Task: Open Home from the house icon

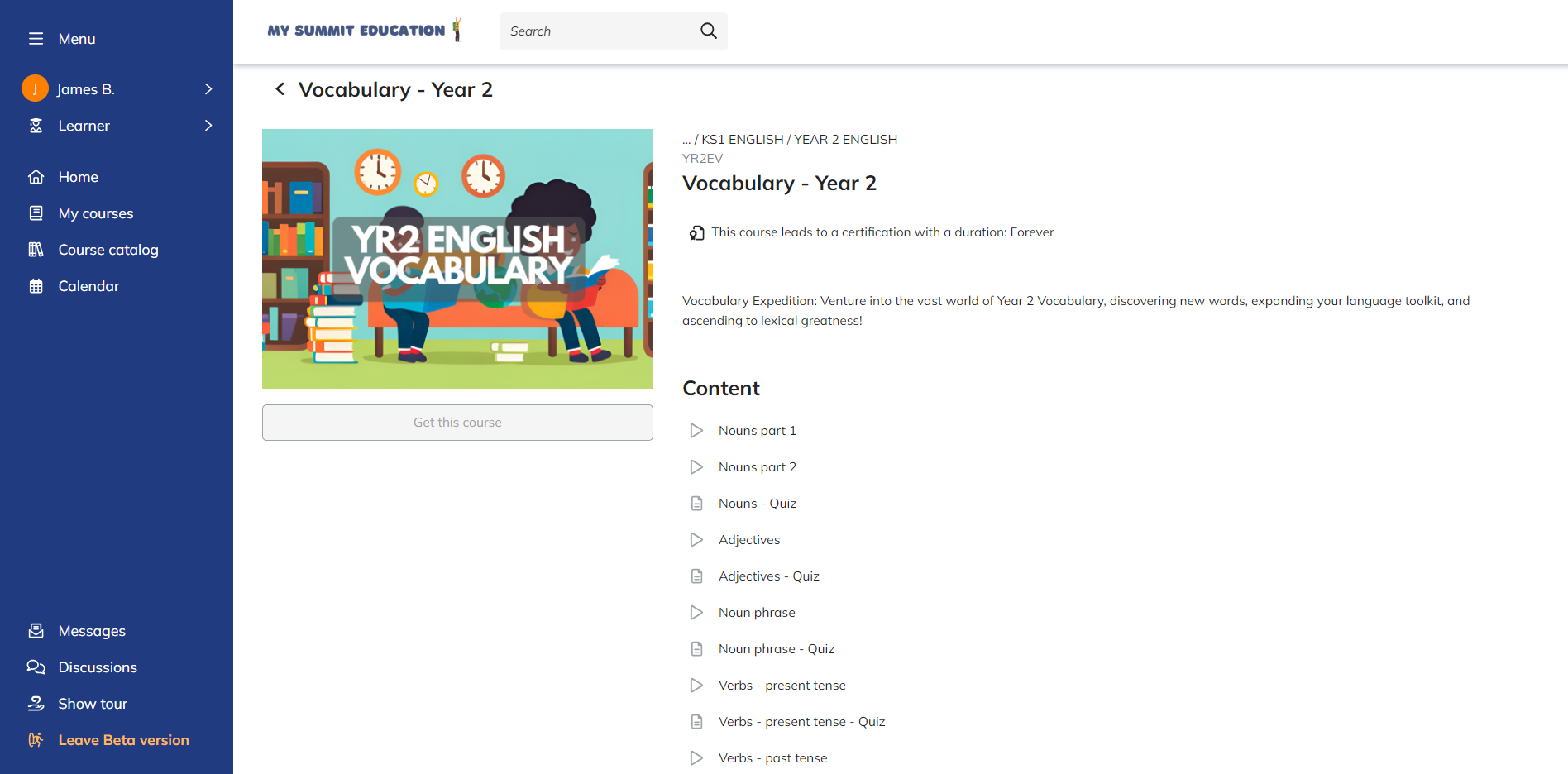Action: coord(36,177)
